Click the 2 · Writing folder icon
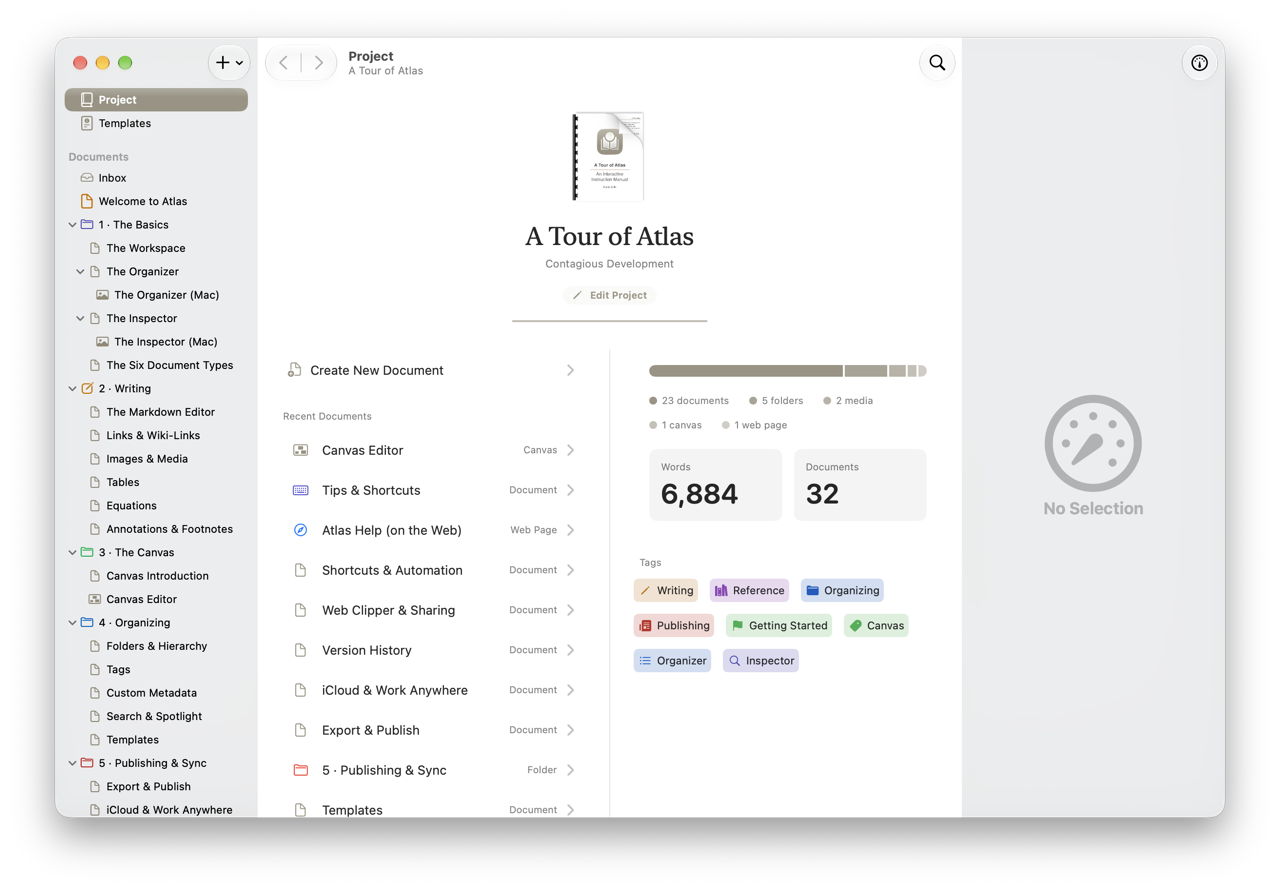The image size is (1280, 890). [x=87, y=388]
